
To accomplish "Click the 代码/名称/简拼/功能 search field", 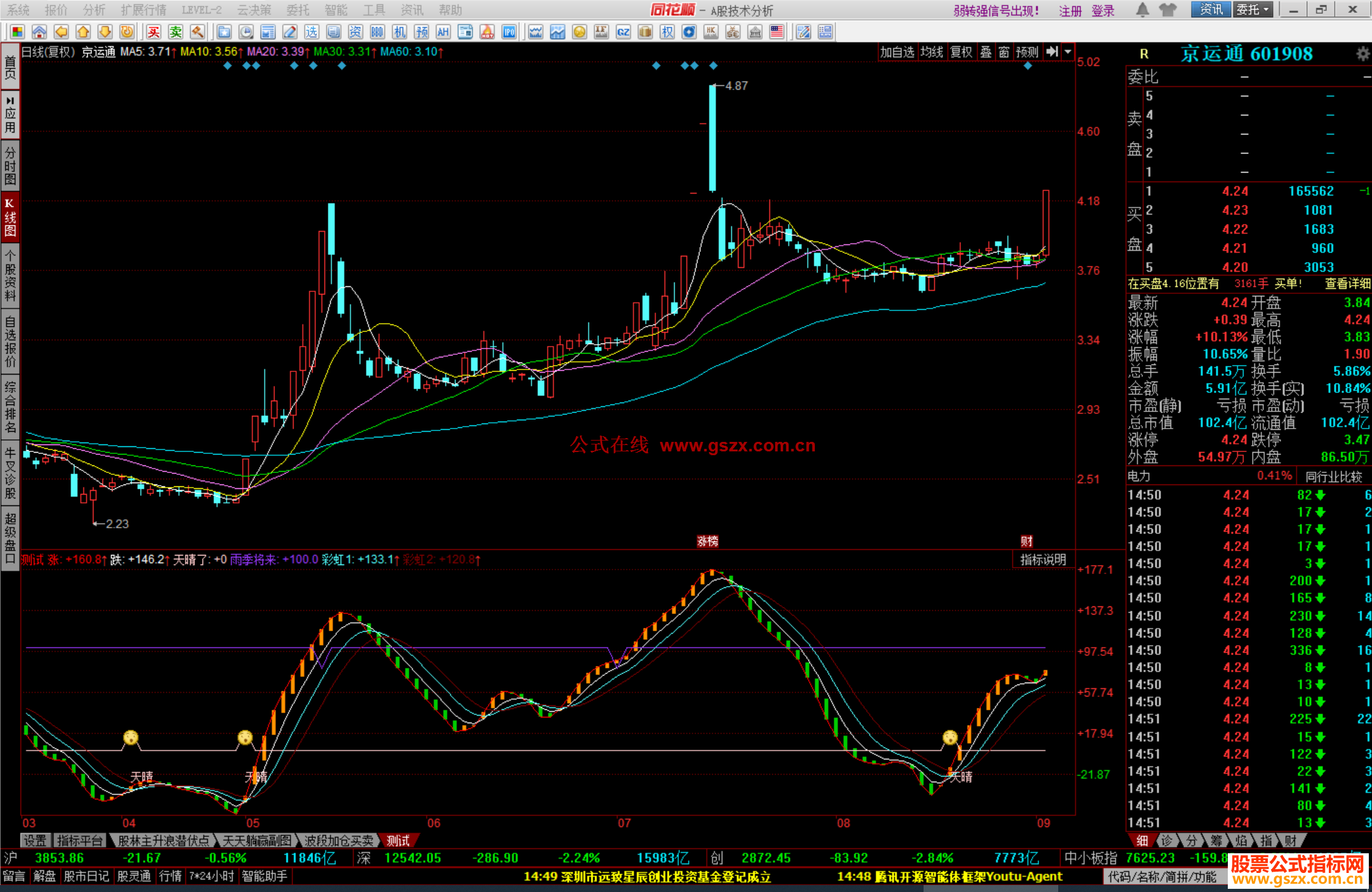I will tap(1162, 877).
